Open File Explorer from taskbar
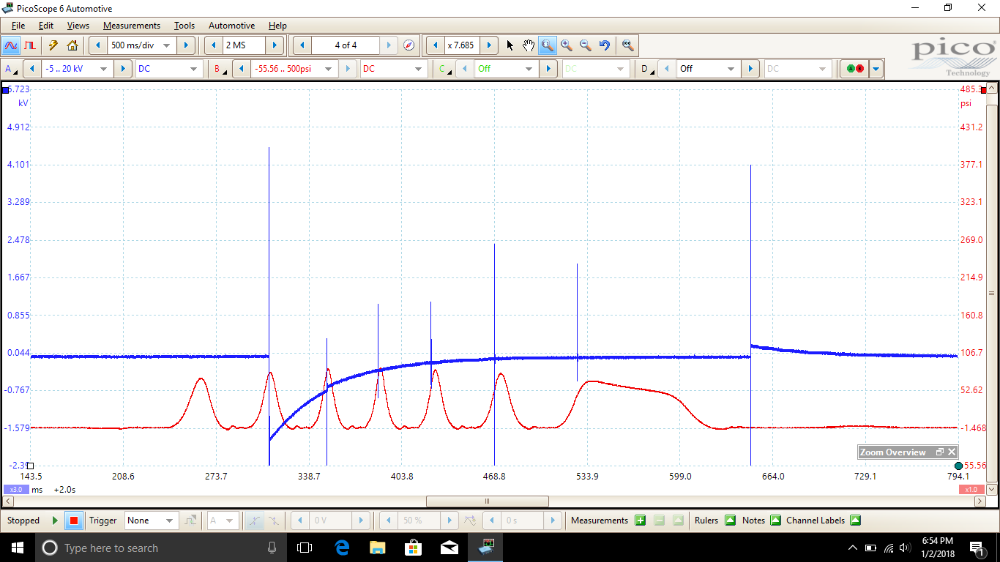Image resolution: width=1000 pixels, height=562 pixels. (x=378, y=548)
